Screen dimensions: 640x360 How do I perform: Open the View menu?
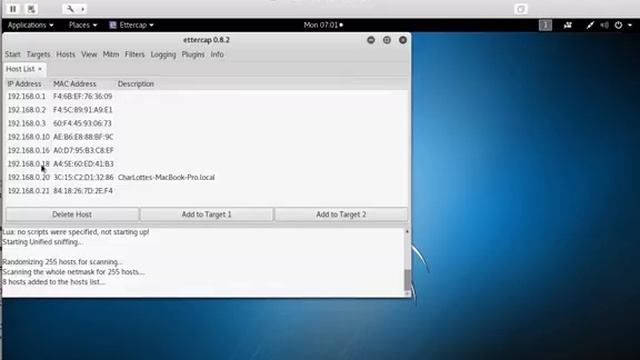tap(89, 54)
